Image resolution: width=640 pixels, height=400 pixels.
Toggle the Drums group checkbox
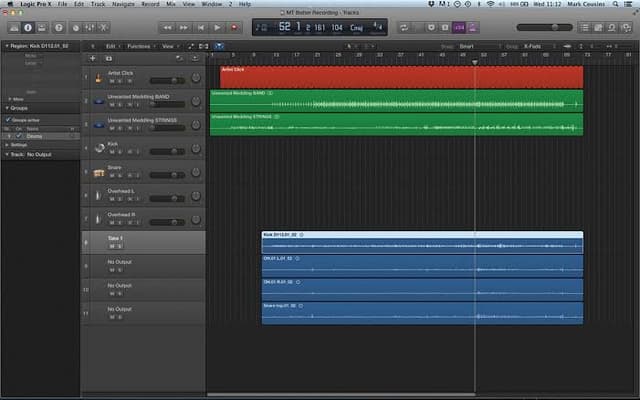point(18,136)
